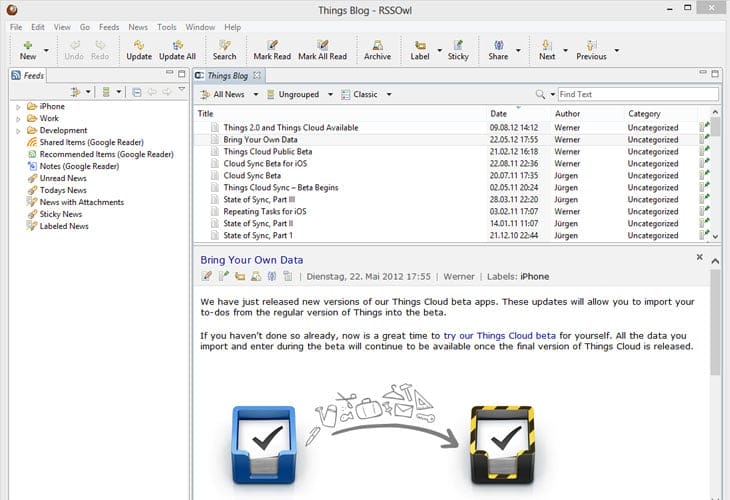Click the New feed toolbar icon
This screenshot has width=730, height=500.
(28, 50)
